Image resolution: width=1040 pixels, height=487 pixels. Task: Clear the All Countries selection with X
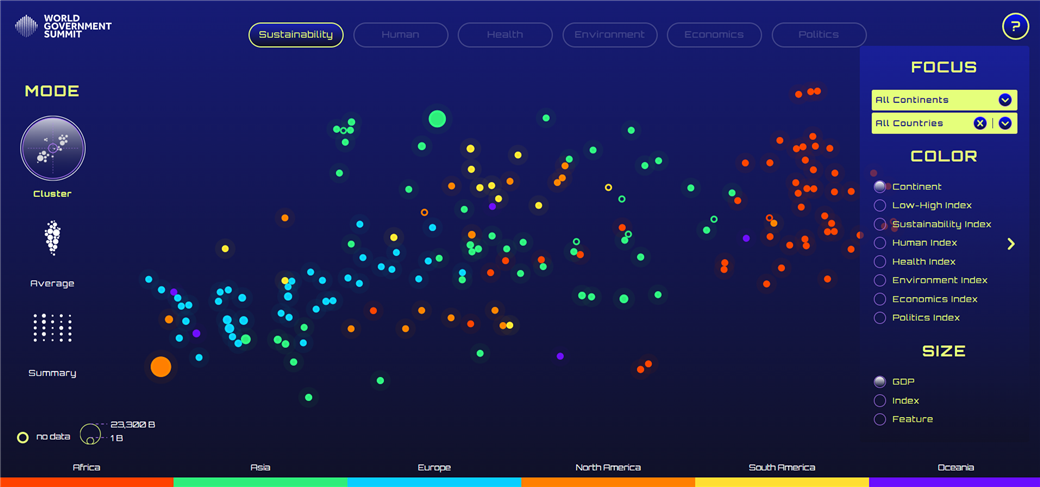980,124
